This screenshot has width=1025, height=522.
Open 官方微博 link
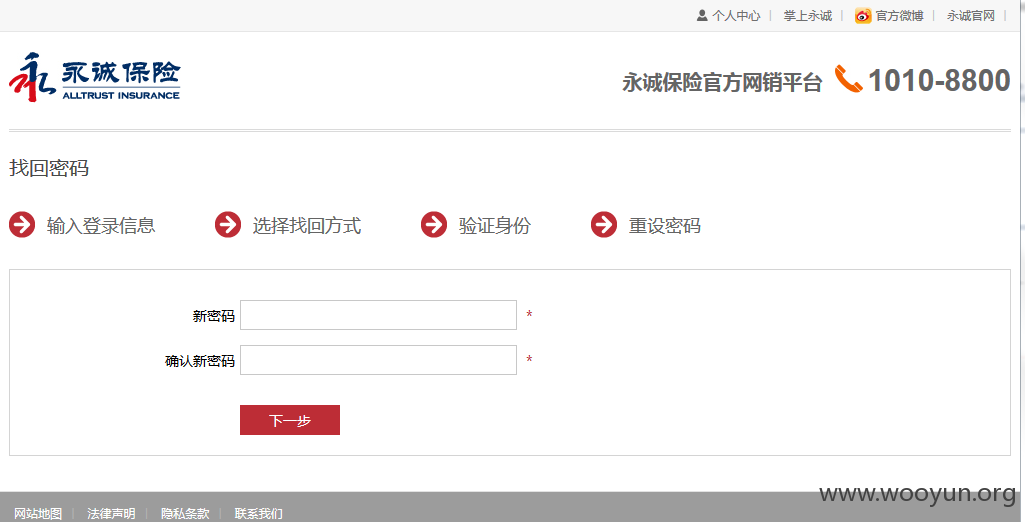[x=899, y=16]
